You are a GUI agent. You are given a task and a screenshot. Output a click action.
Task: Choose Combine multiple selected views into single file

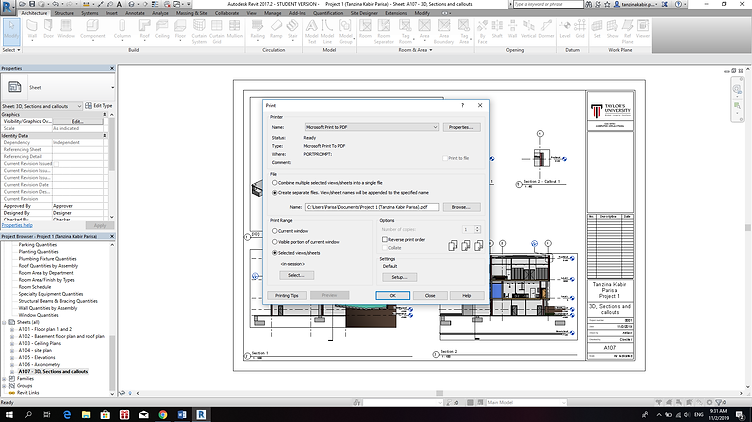point(275,183)
